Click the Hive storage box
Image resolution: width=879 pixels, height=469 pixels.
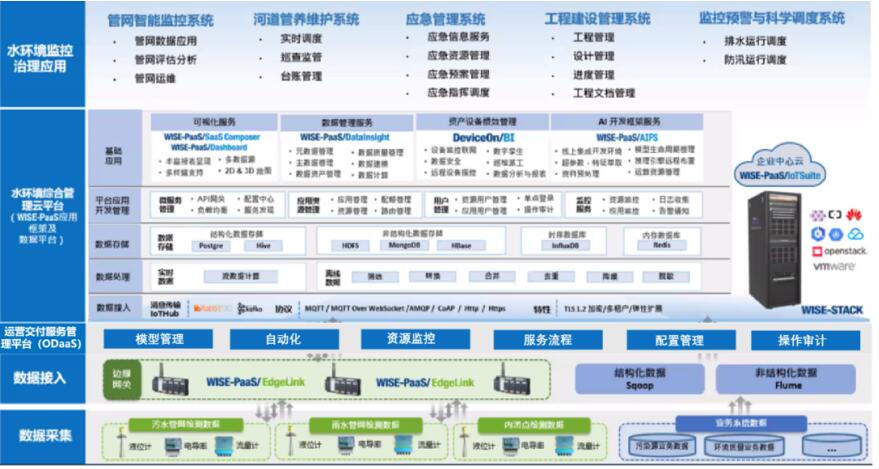(263, 246)
